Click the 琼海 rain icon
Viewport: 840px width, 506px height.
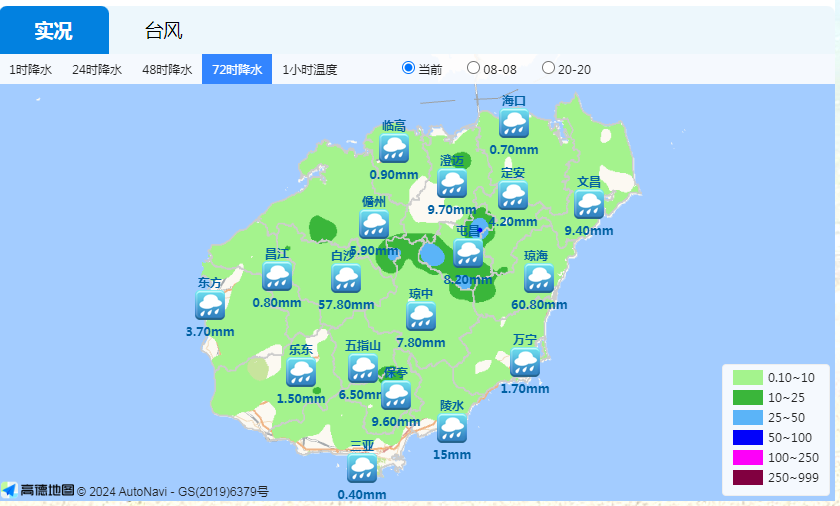click(539, 278)
